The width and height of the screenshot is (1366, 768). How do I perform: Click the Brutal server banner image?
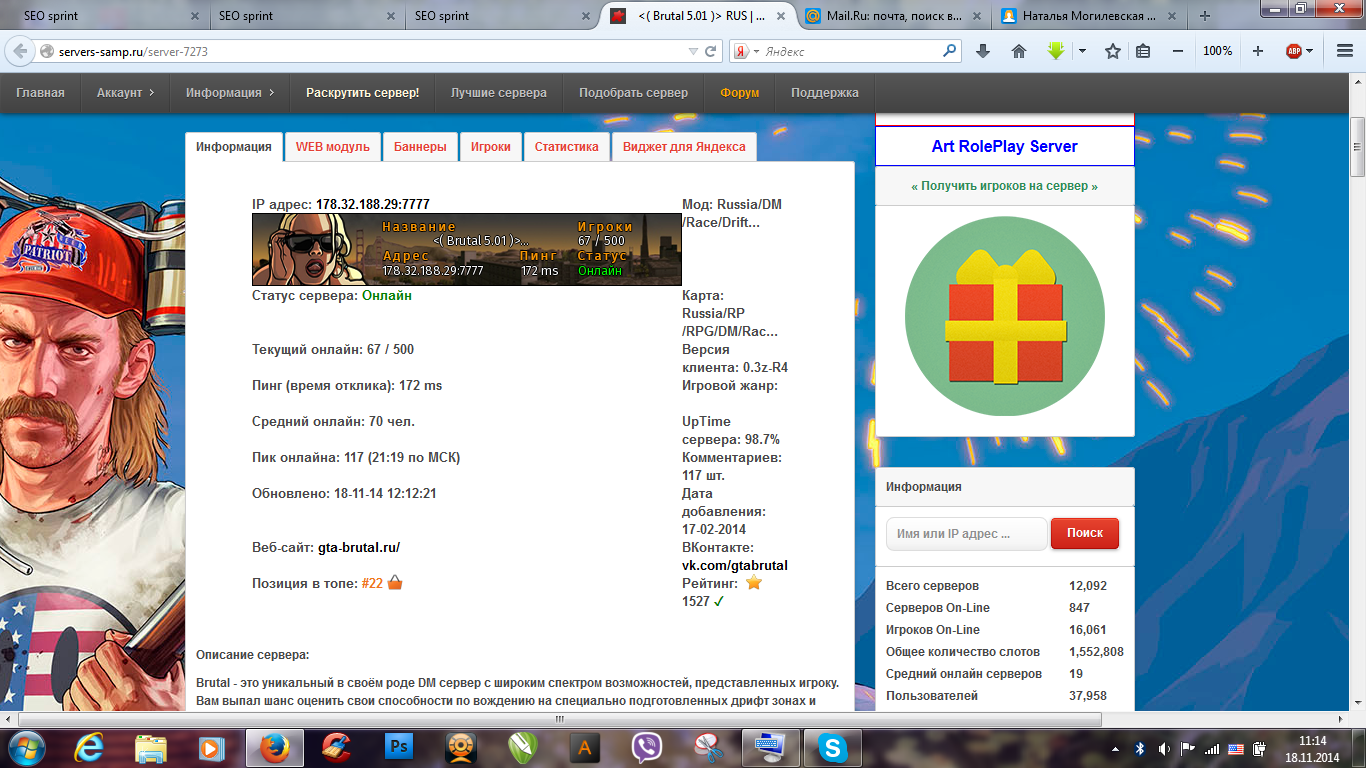pos(466,249)
